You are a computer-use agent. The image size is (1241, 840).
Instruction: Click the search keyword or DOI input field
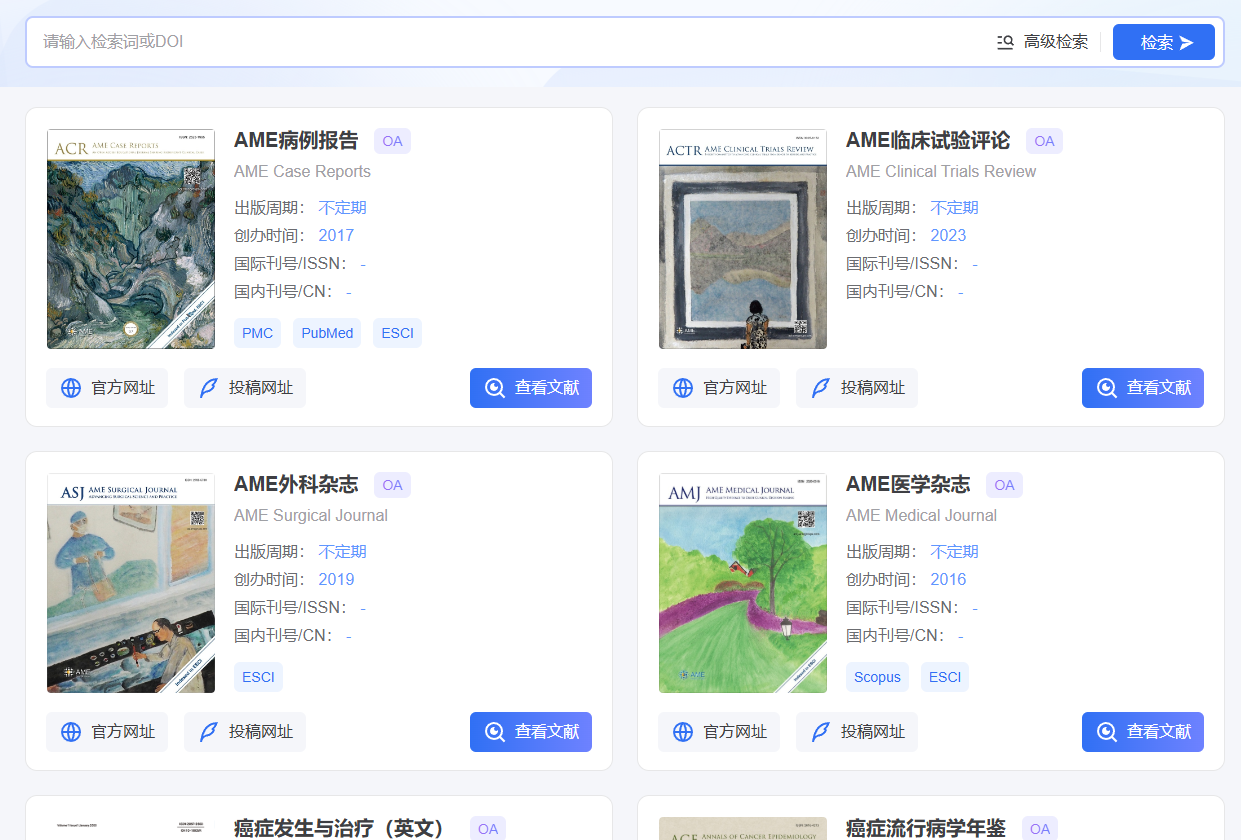point(510,42)
